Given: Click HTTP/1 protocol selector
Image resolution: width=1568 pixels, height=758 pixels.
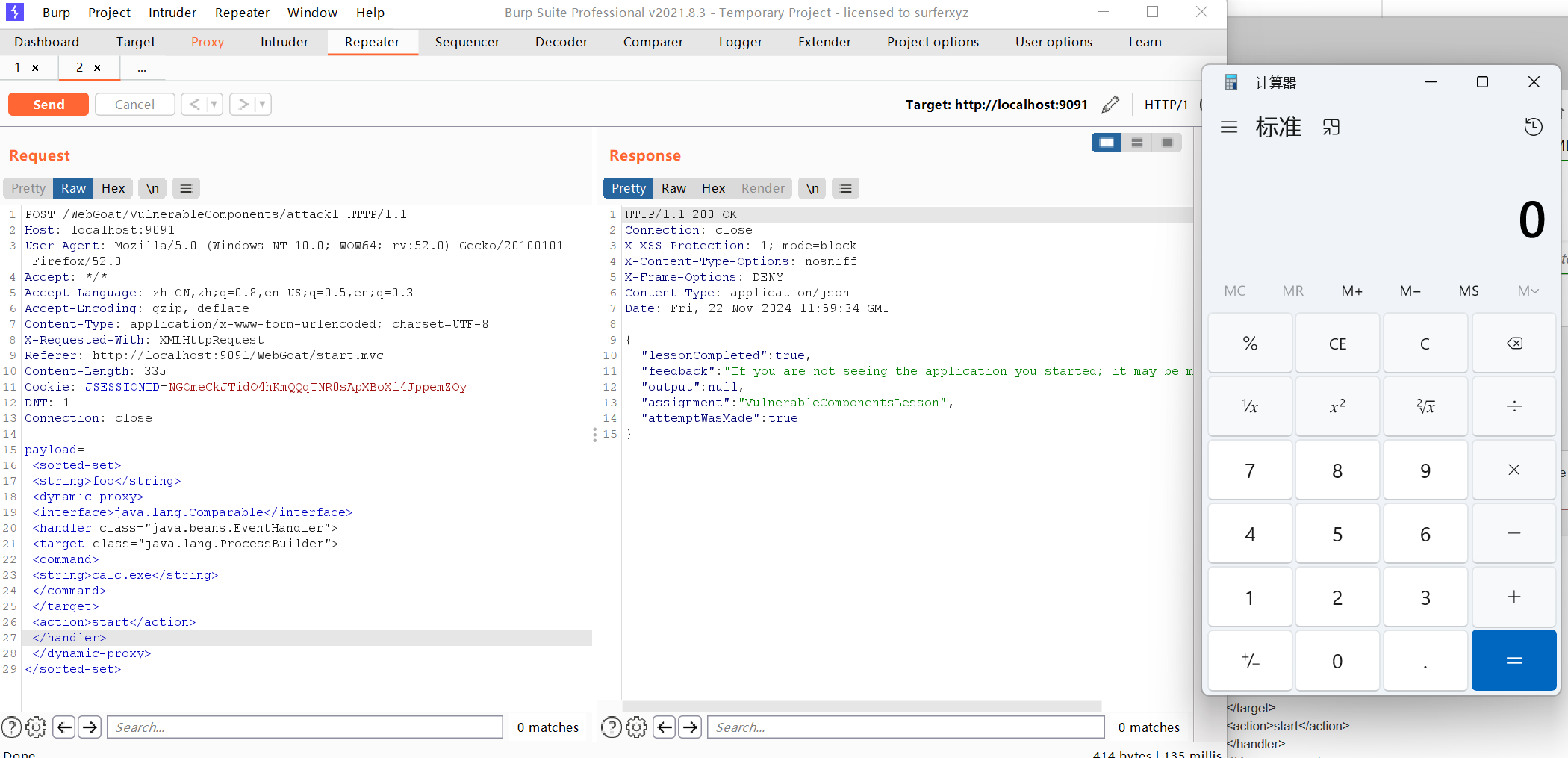Looking at the screenshot, I should (x=1166, y=105).
